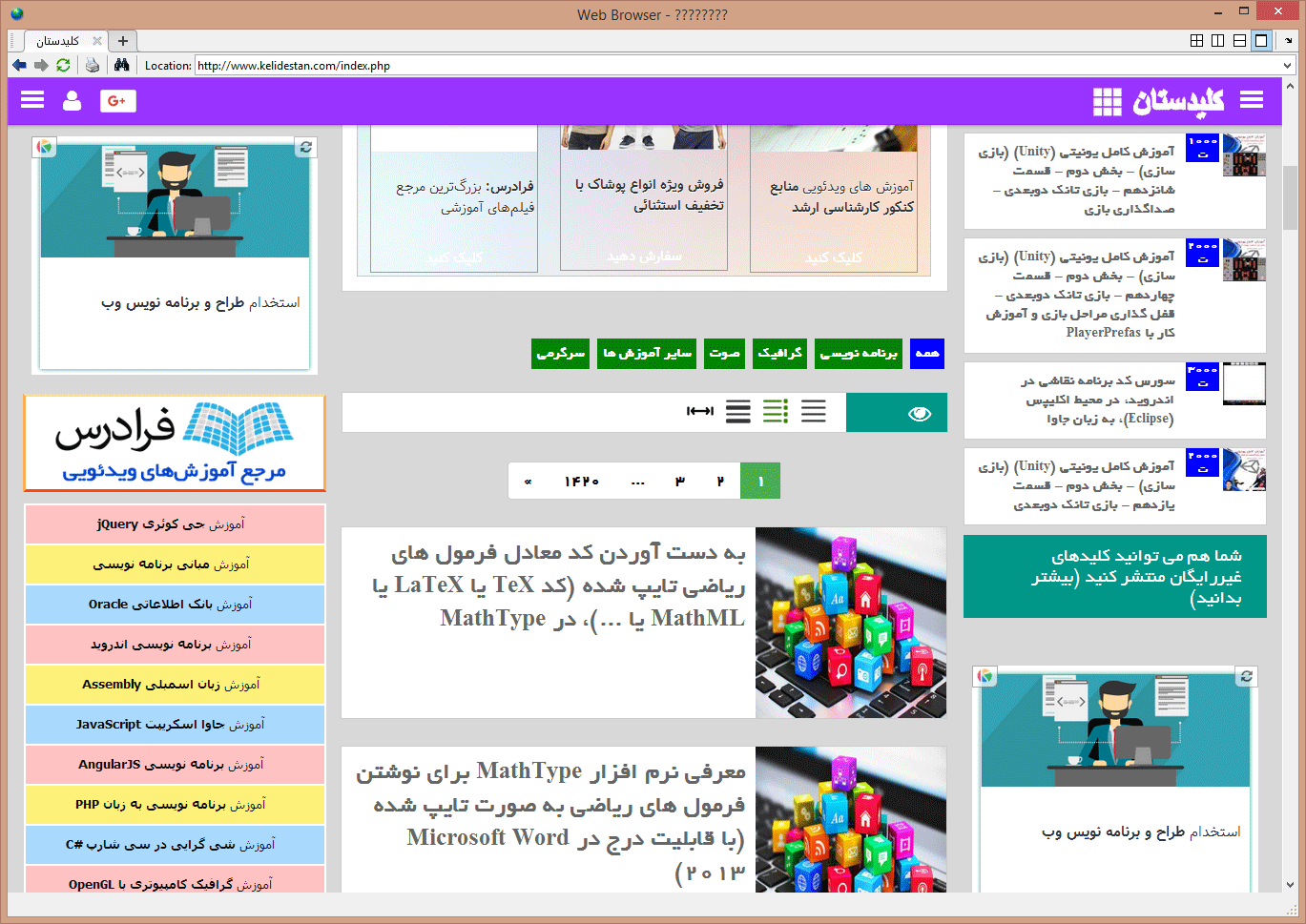Select the سرگرمی category filter
The image size is (1306, 924).
[560, 353]
